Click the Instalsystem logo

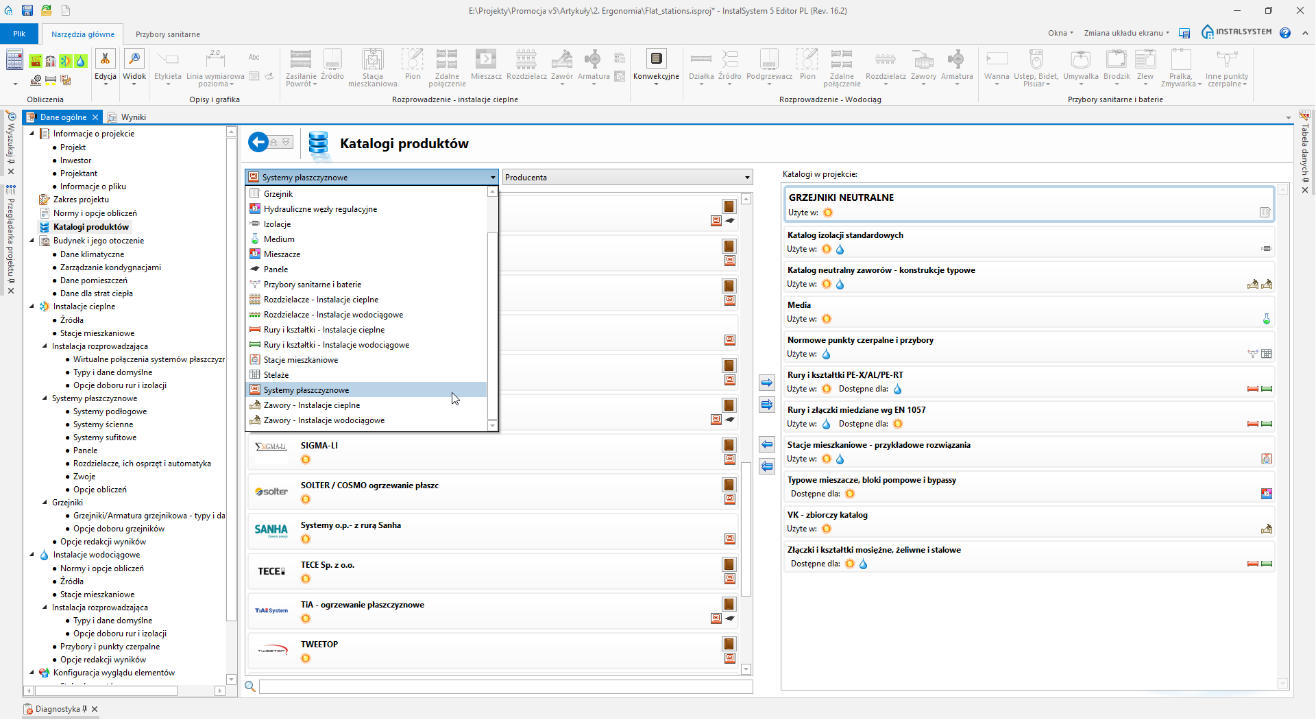tap(1235, 32)
